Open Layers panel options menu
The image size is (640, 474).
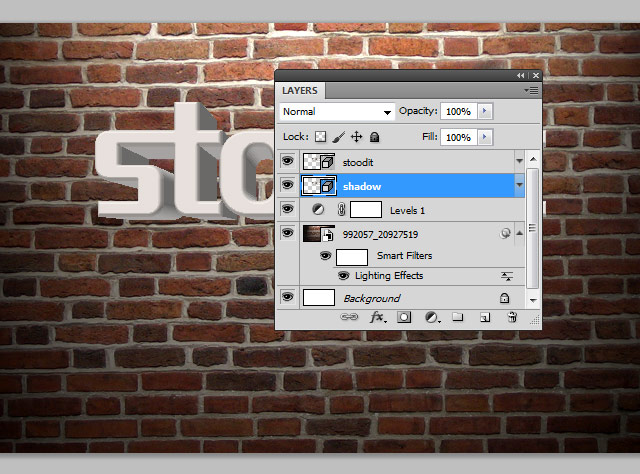tap(532, 90)
